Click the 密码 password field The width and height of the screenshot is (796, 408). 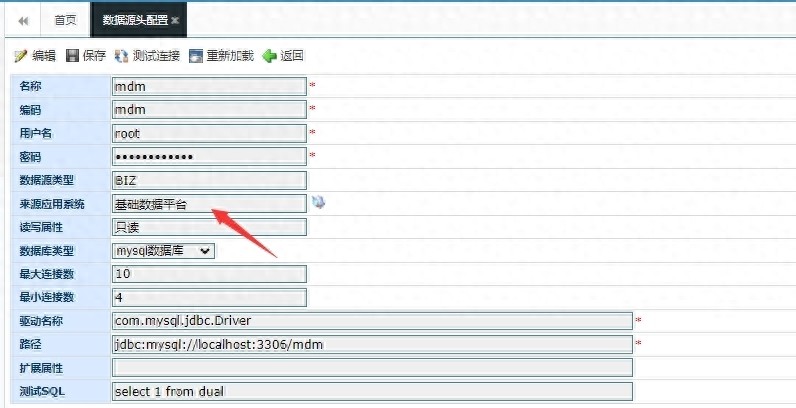pyautogui.click(x=209, y=156)
